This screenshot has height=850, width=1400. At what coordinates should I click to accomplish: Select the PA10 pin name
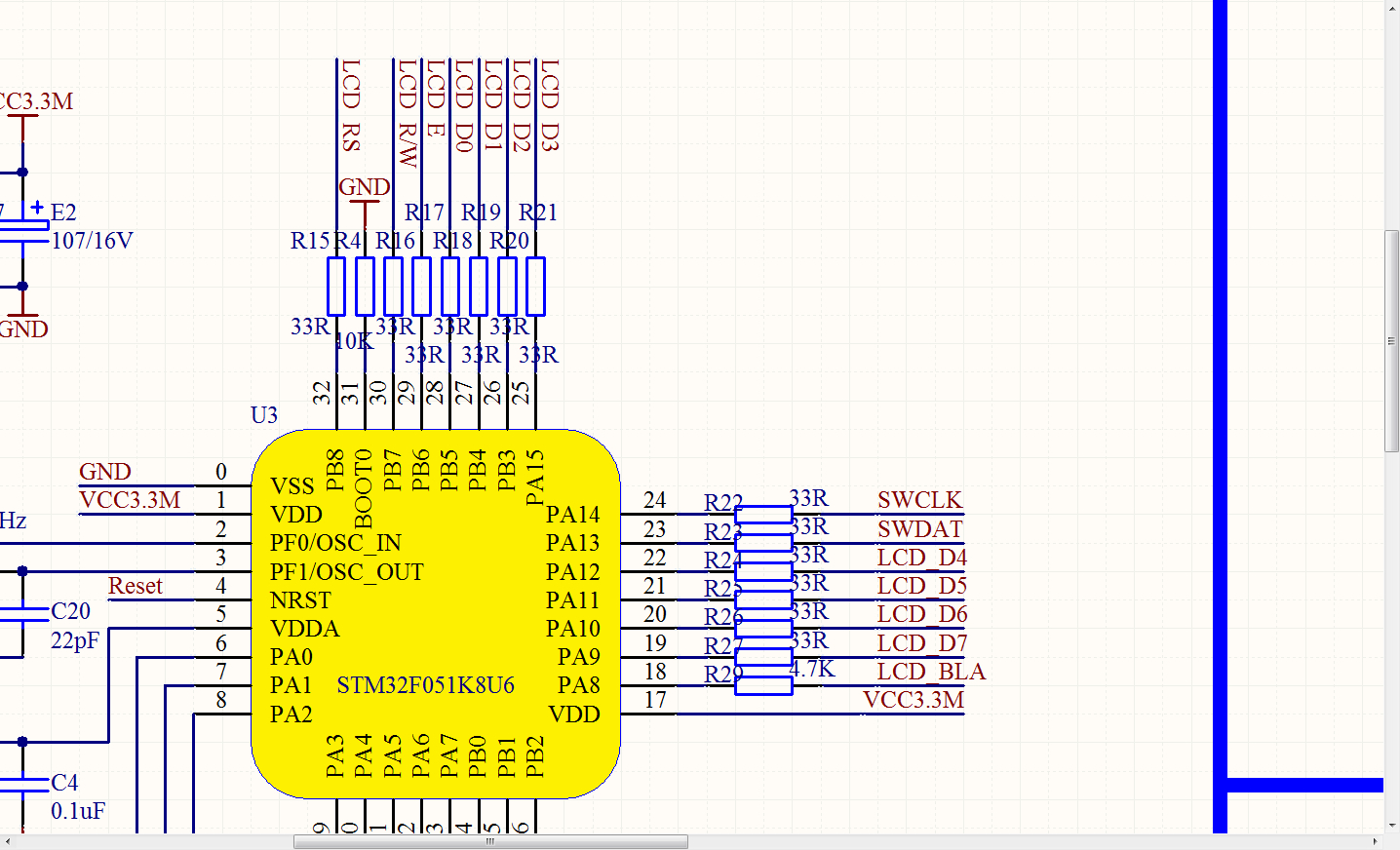click(573, 629)
